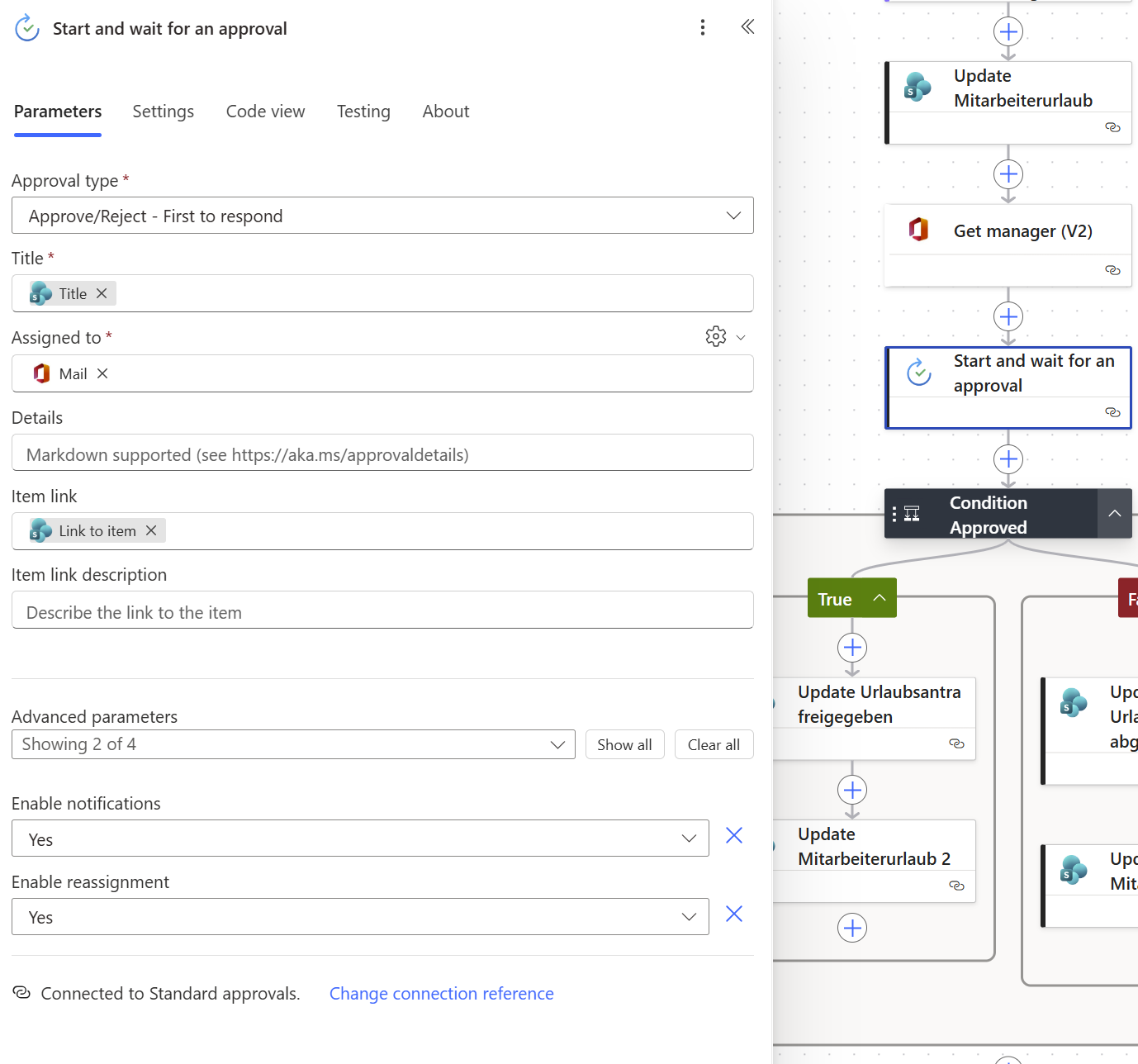Open the ellipsis menu of the approval action
The image size is (1138, 1064).
pyautogui.click(x=702, y=27)
